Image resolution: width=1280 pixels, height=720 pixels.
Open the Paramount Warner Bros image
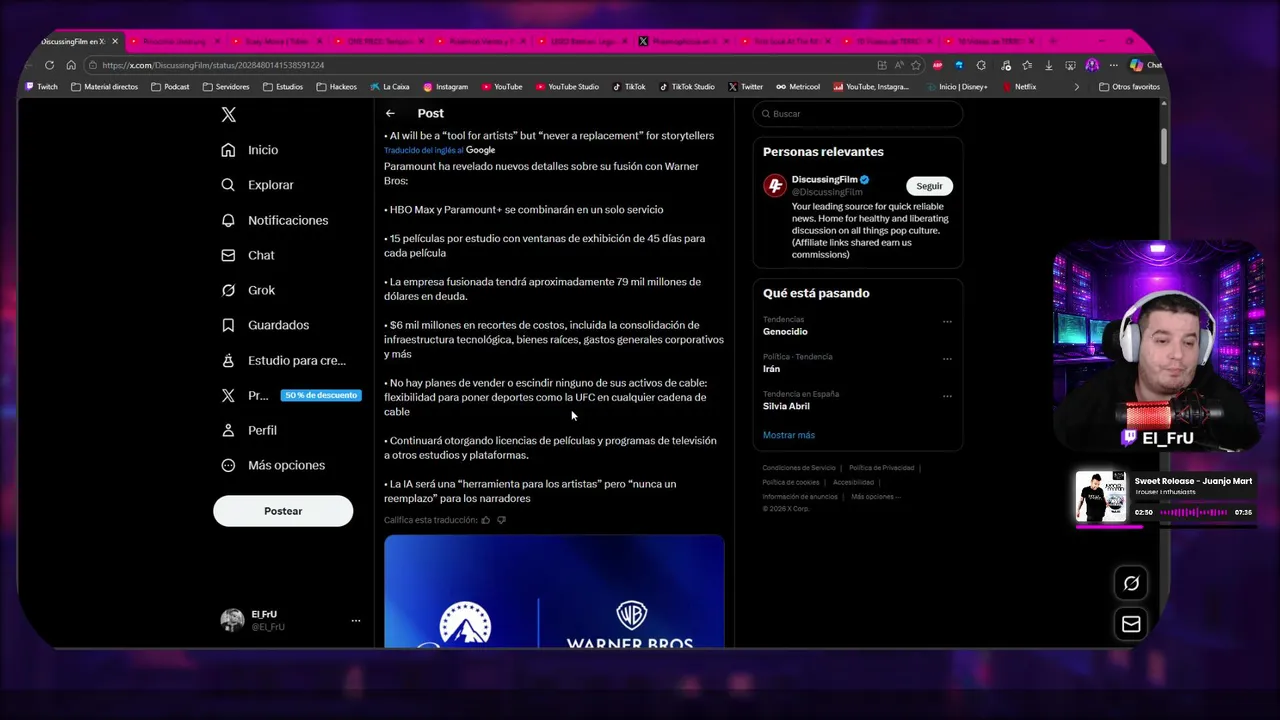click(554, 591)
